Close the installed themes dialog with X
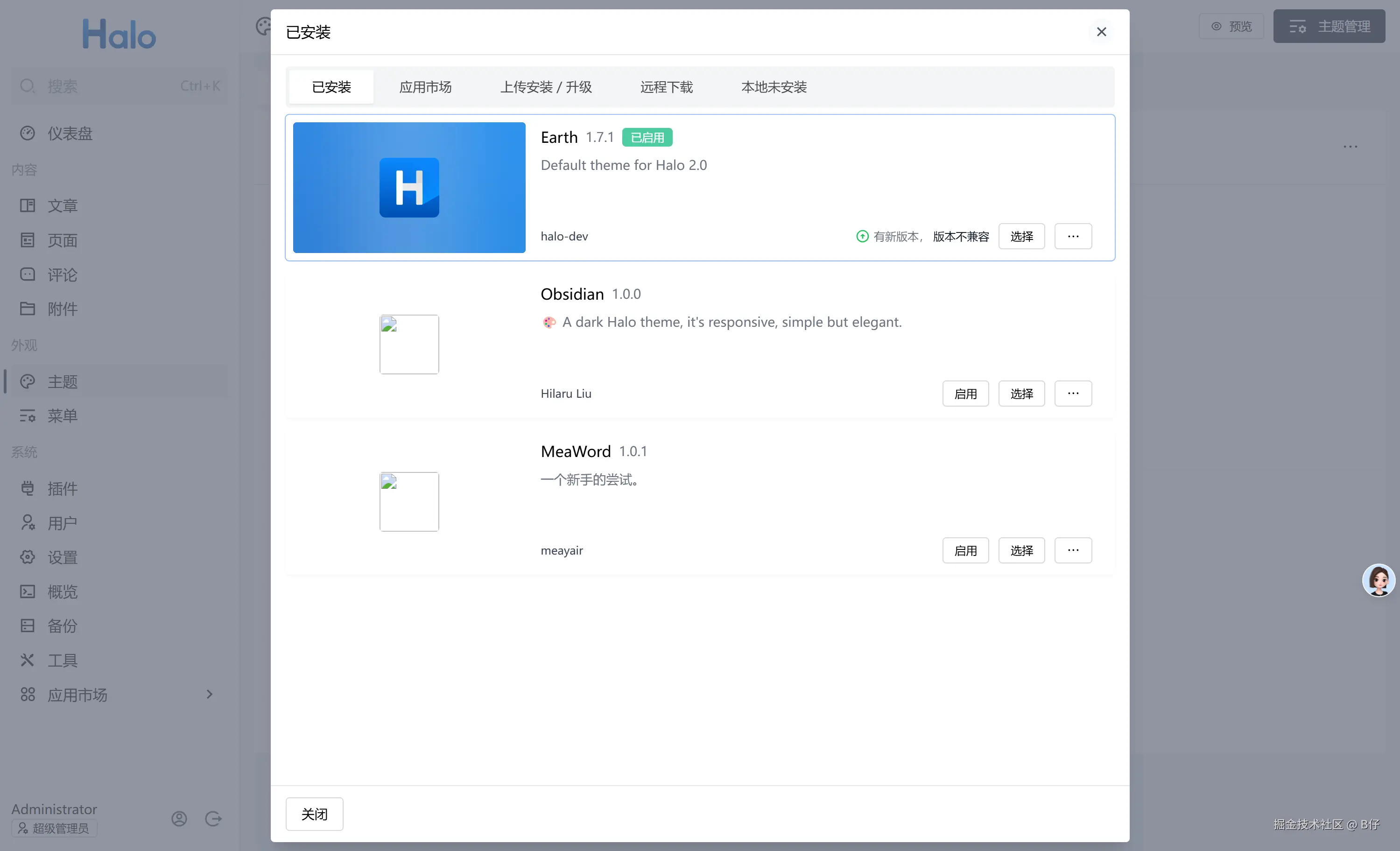Viewport: 1400px width, 851px height. pyautogui.click(x=1101, y=32)
